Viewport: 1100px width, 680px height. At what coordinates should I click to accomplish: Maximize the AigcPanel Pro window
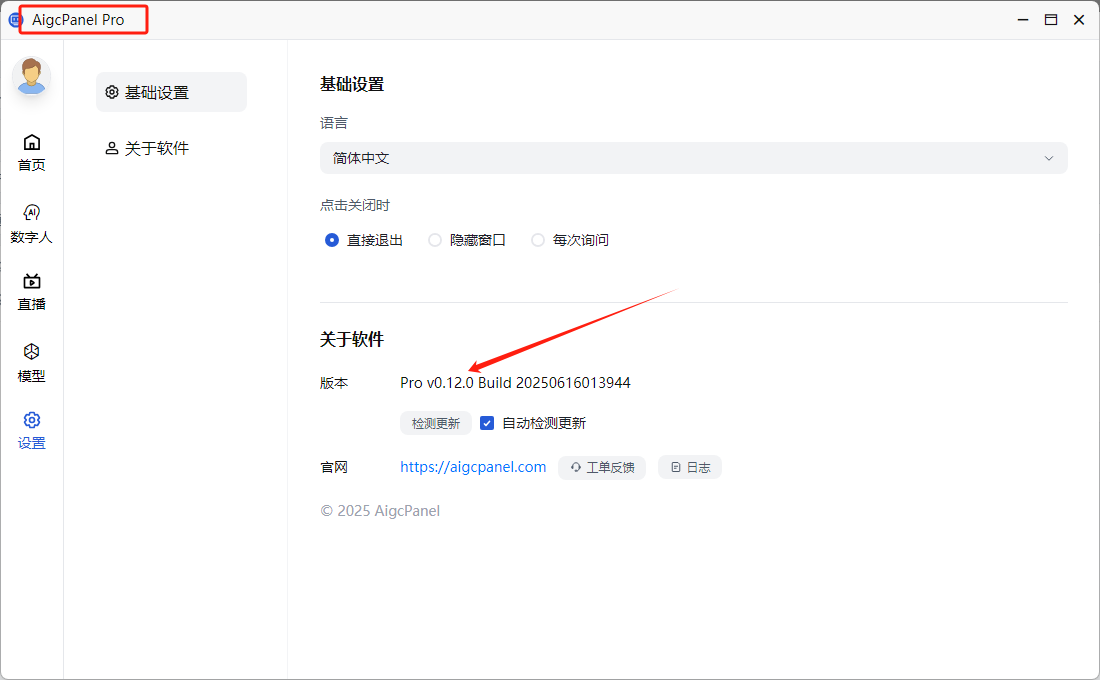point(1051,20)
